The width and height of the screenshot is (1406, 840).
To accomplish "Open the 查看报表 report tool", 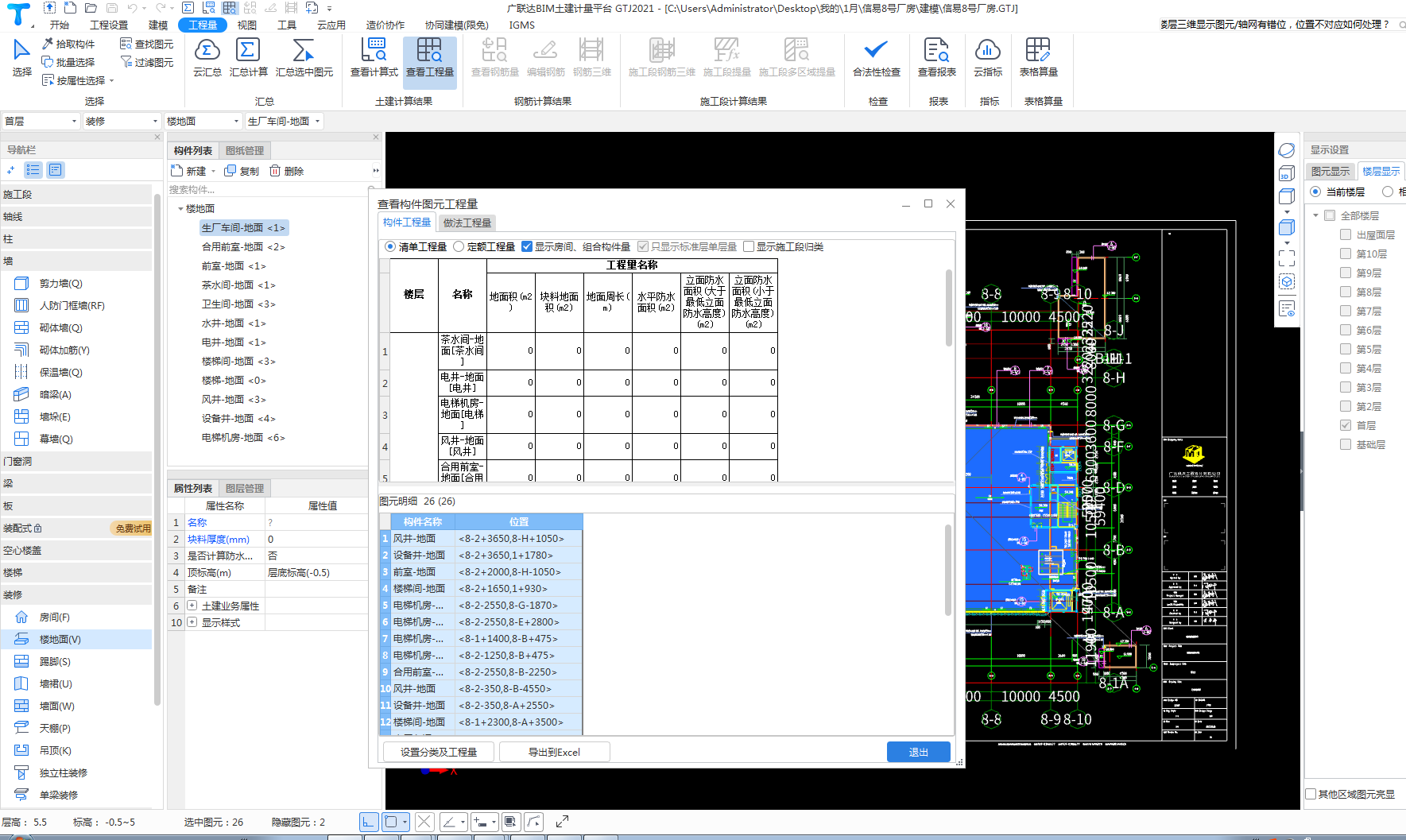I will click(936, 57).
